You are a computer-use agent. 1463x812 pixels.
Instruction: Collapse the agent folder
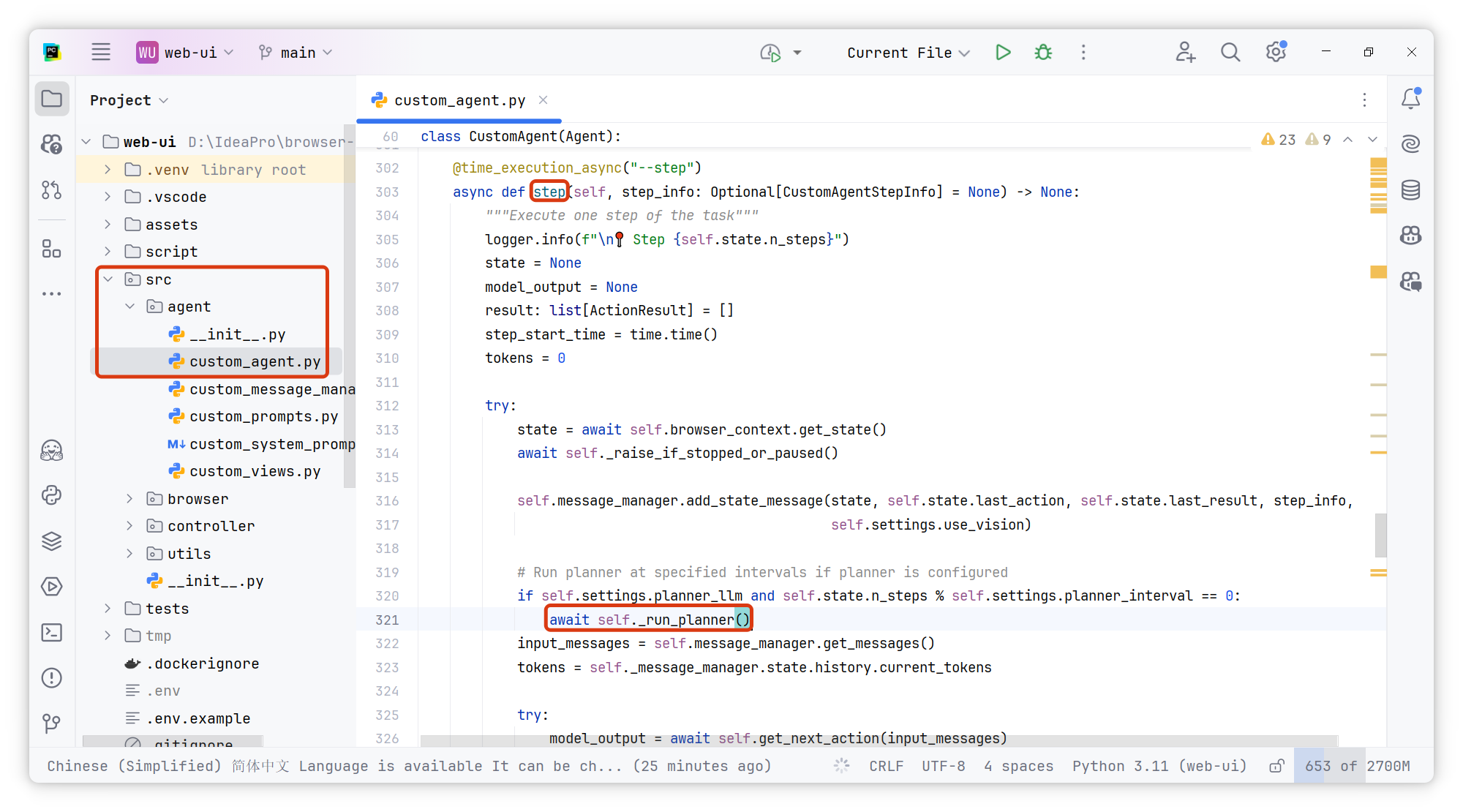[x=129, y=307]
